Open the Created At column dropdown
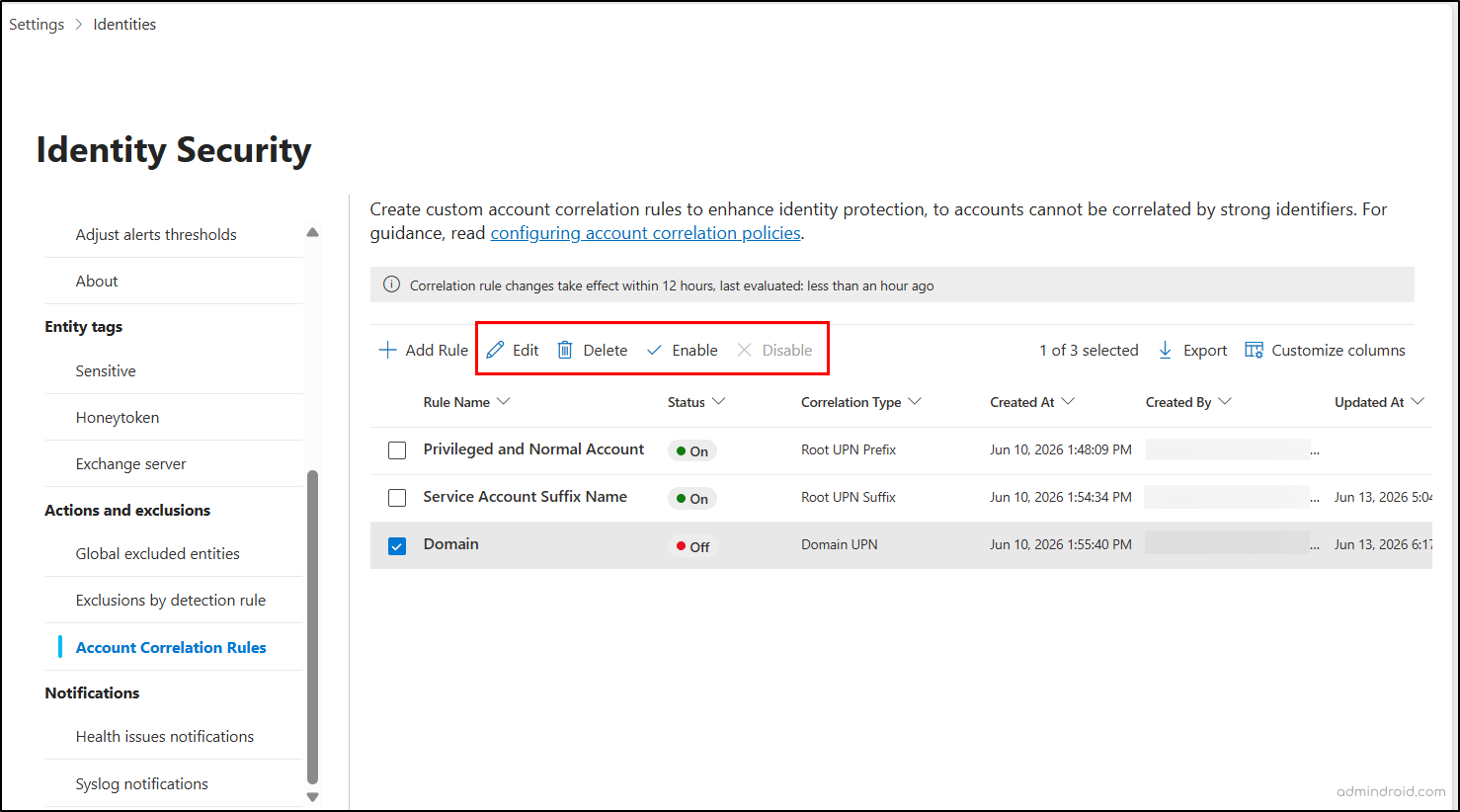This screenshot has height=812, width=1460. (1068, 401)
